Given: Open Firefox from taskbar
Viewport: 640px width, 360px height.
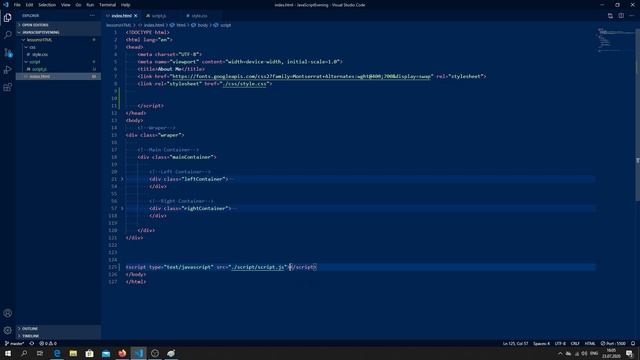Looking at the screenshot, I should click(x=122, y=353).
